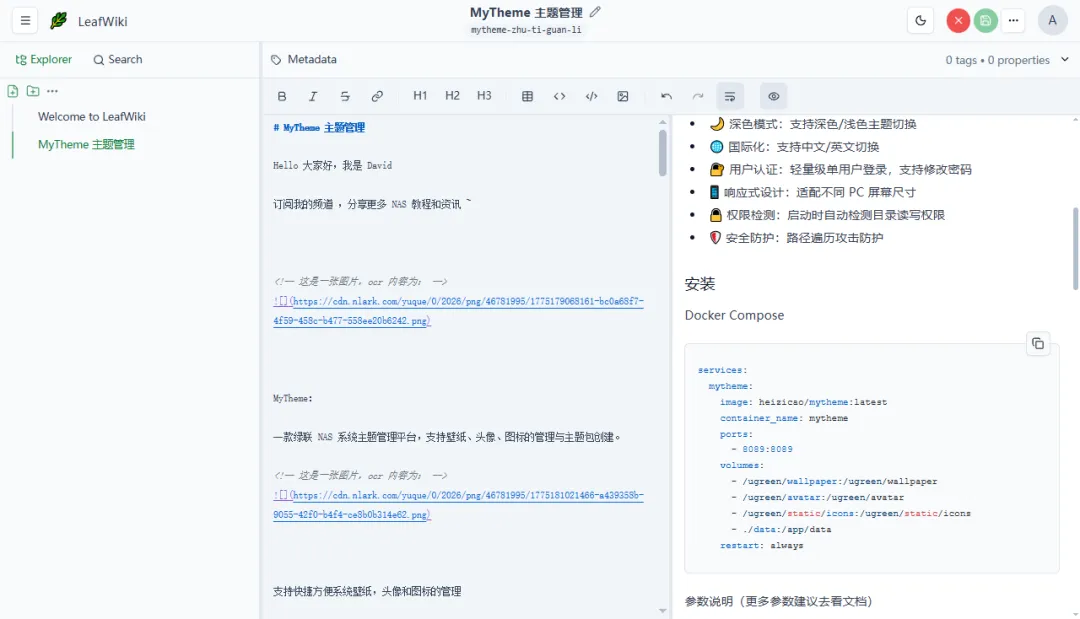Click line 订阅我的频道 in editor

372,204
